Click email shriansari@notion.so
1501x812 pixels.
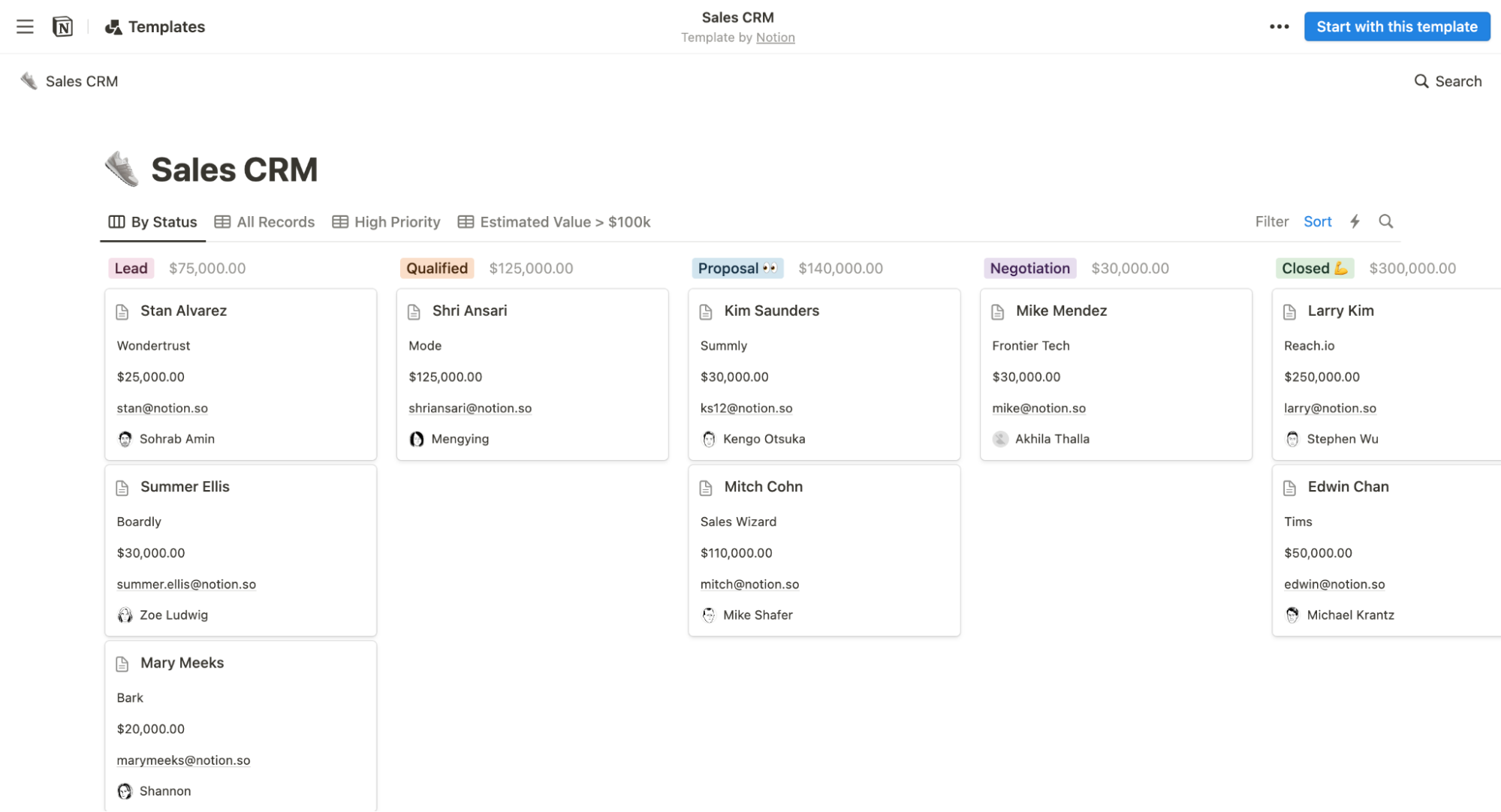click(470, 408)
